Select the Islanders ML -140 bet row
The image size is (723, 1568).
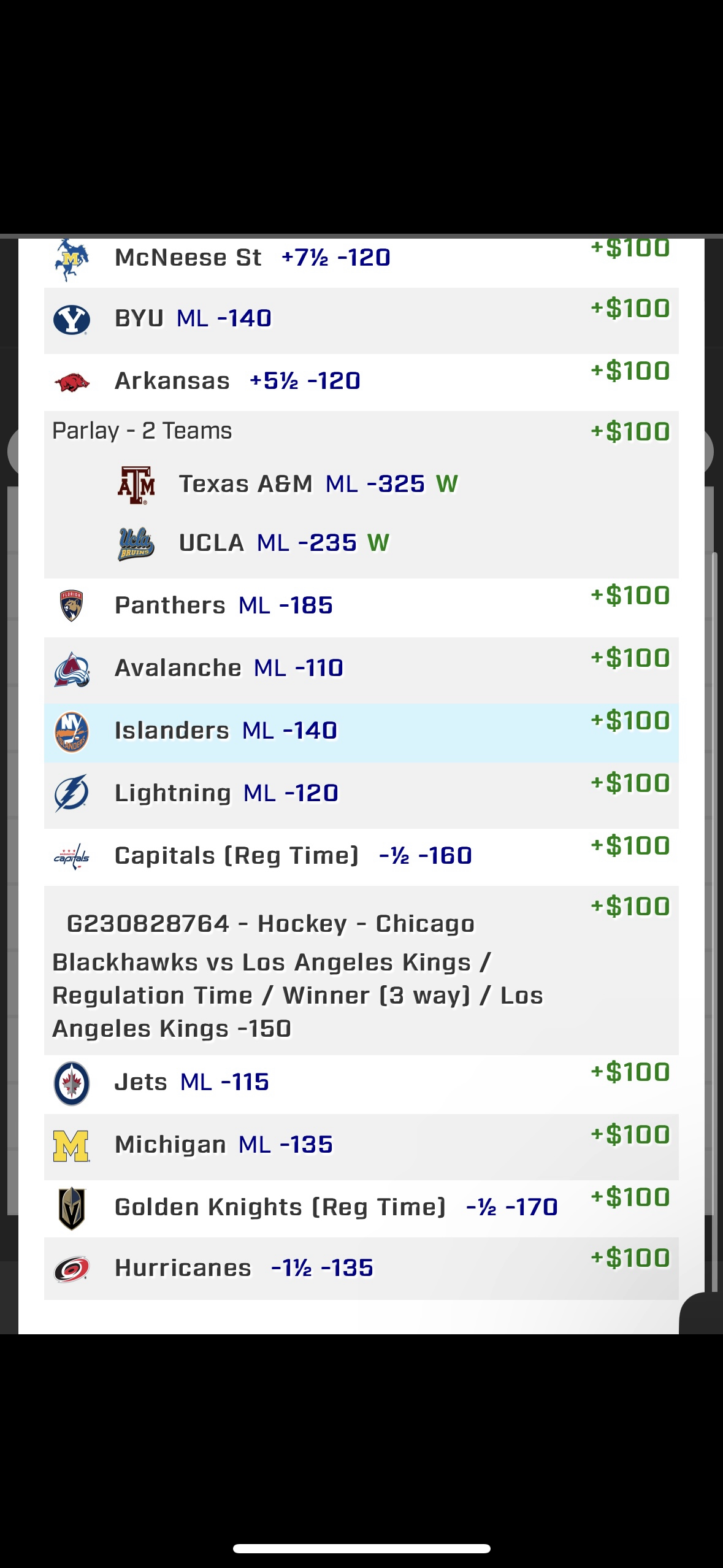click(361, 732)
